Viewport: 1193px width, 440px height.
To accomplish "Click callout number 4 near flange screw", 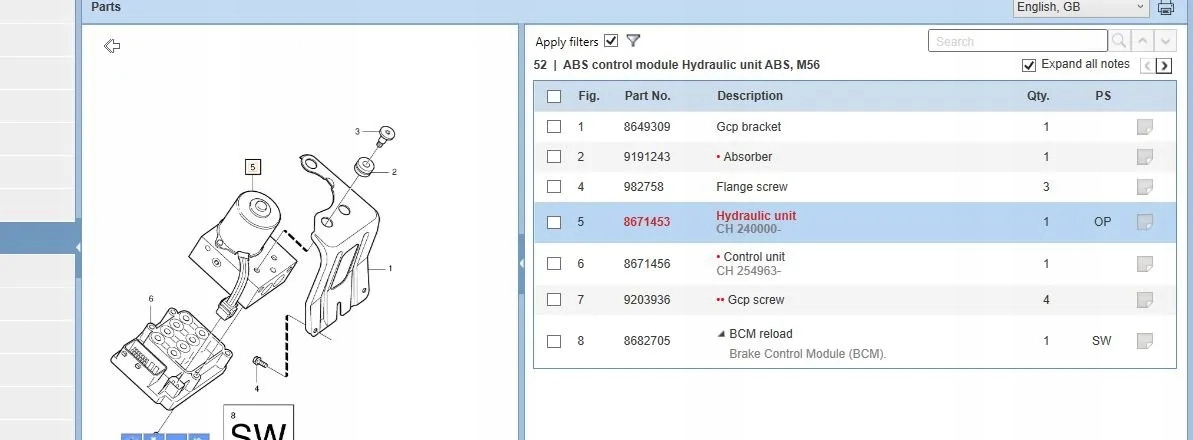I will click(256, 389).
